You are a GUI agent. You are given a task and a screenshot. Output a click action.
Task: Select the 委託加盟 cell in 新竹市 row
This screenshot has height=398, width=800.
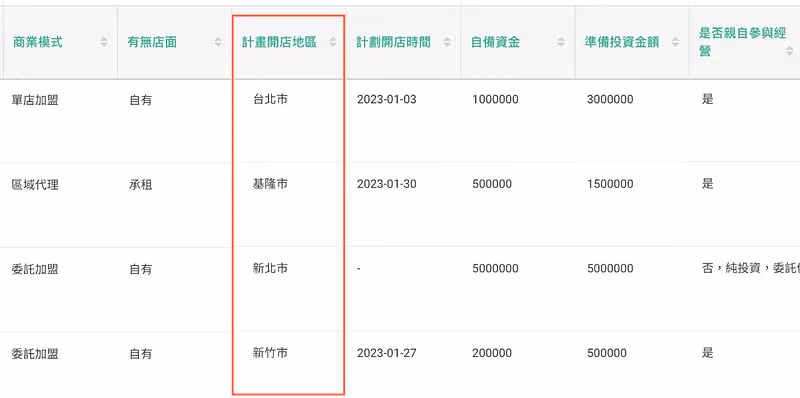[35, 354]
